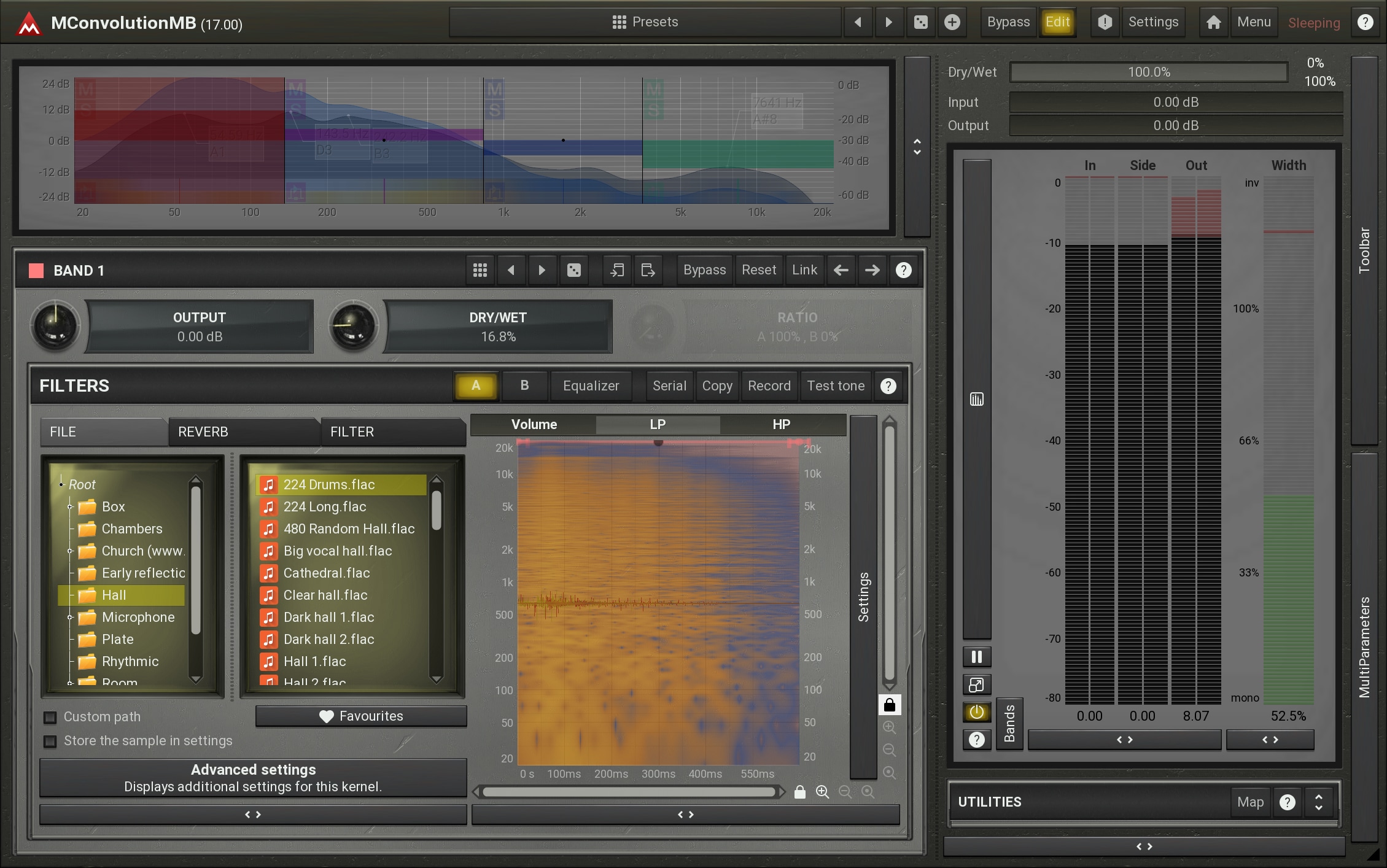Click the plus add-preset icon

(x=952, y=23)
